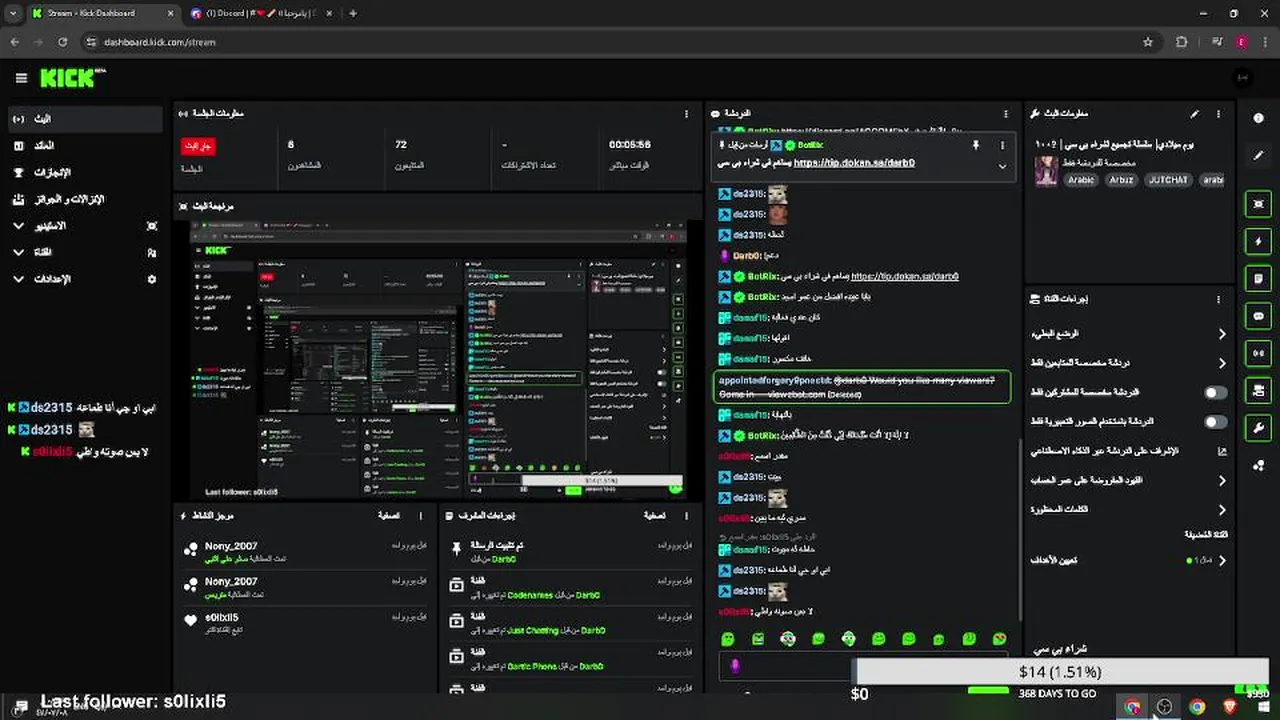Image resolution: width=1280 pixels, height=720 pixels.
Task: Toggle the chat bubble widget icon on rail
Action: 1258,316
